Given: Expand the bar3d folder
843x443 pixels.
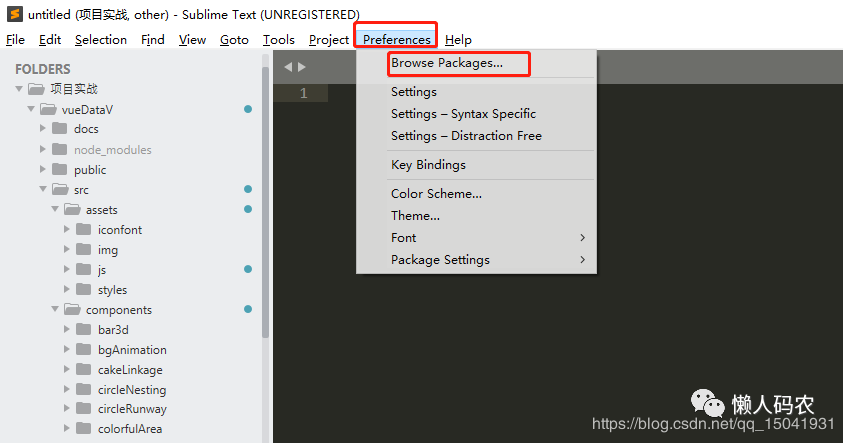Looking at the screenshot, I should pyautogui.click(x=67, y=329).
